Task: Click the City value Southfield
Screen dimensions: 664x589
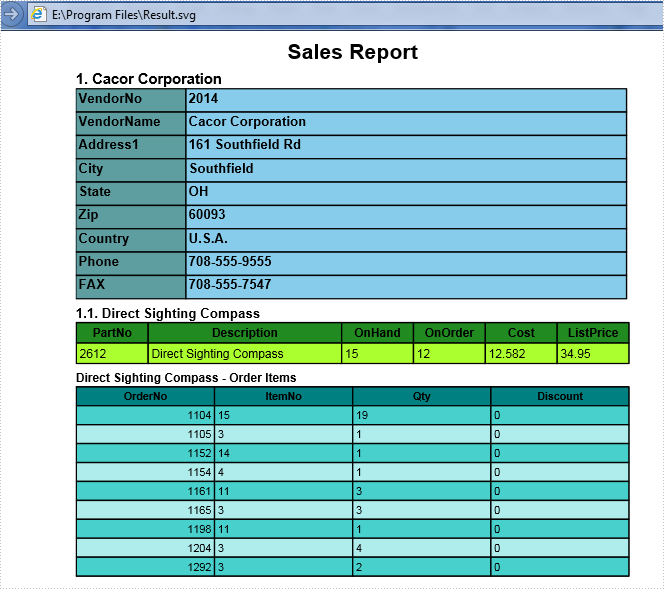Action: 406,170
